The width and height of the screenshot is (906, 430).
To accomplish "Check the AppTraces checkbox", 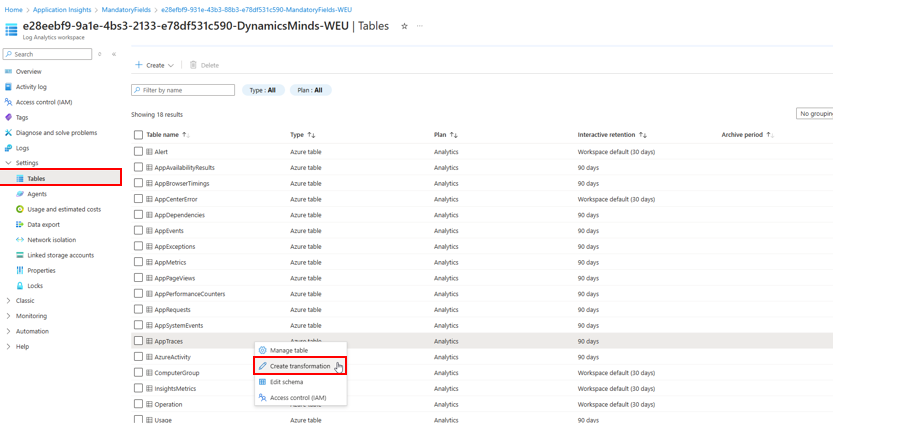I will click(x=138, y=341).
